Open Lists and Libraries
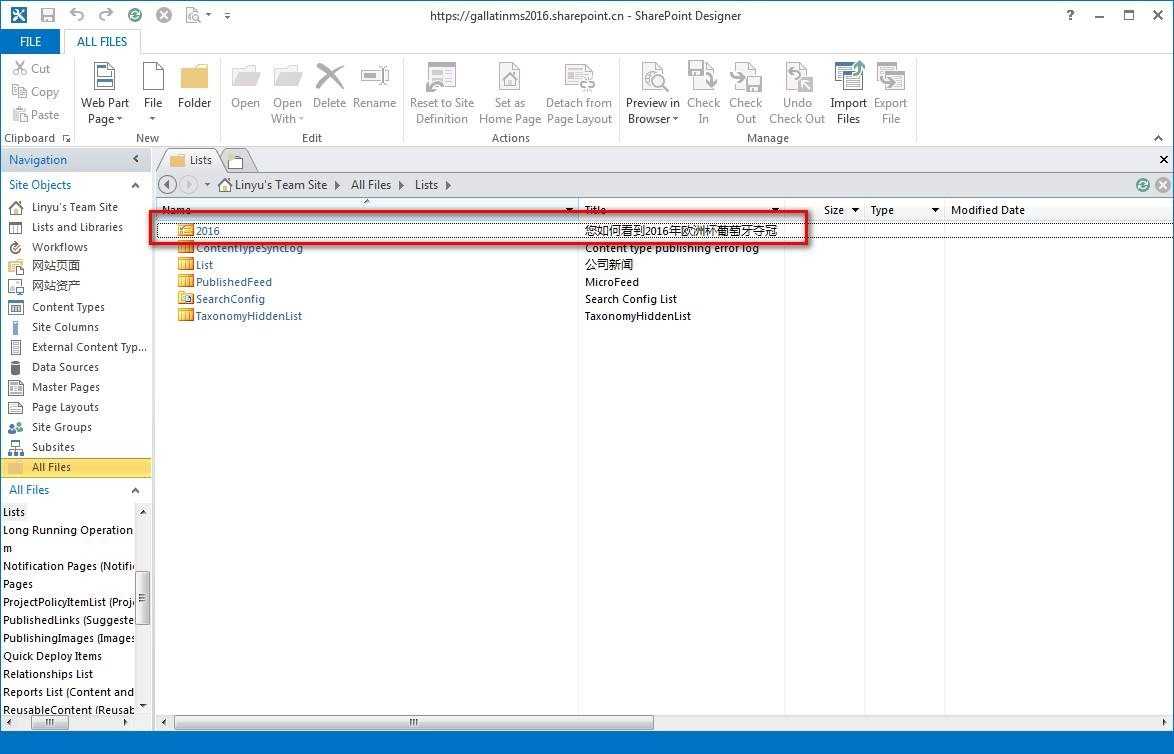Screen dimensions: 1174x754 coord(75,227)
